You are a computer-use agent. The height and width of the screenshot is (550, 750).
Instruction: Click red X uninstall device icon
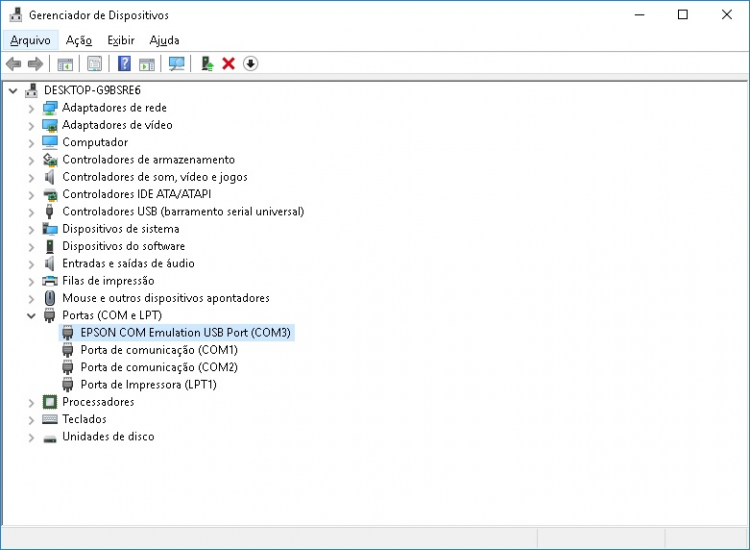(229, 64)
